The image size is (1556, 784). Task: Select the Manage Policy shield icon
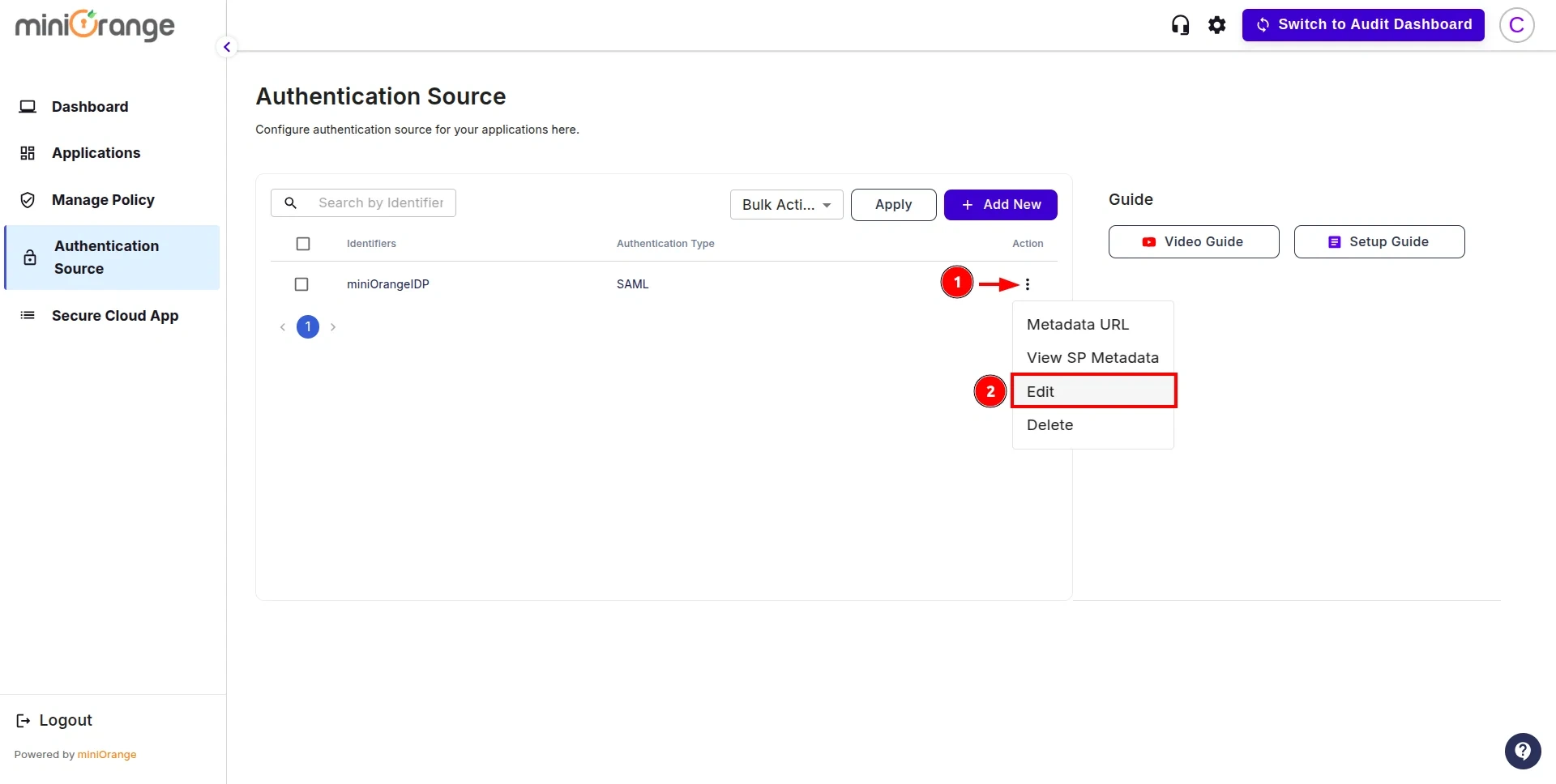[x=27, y=199]
